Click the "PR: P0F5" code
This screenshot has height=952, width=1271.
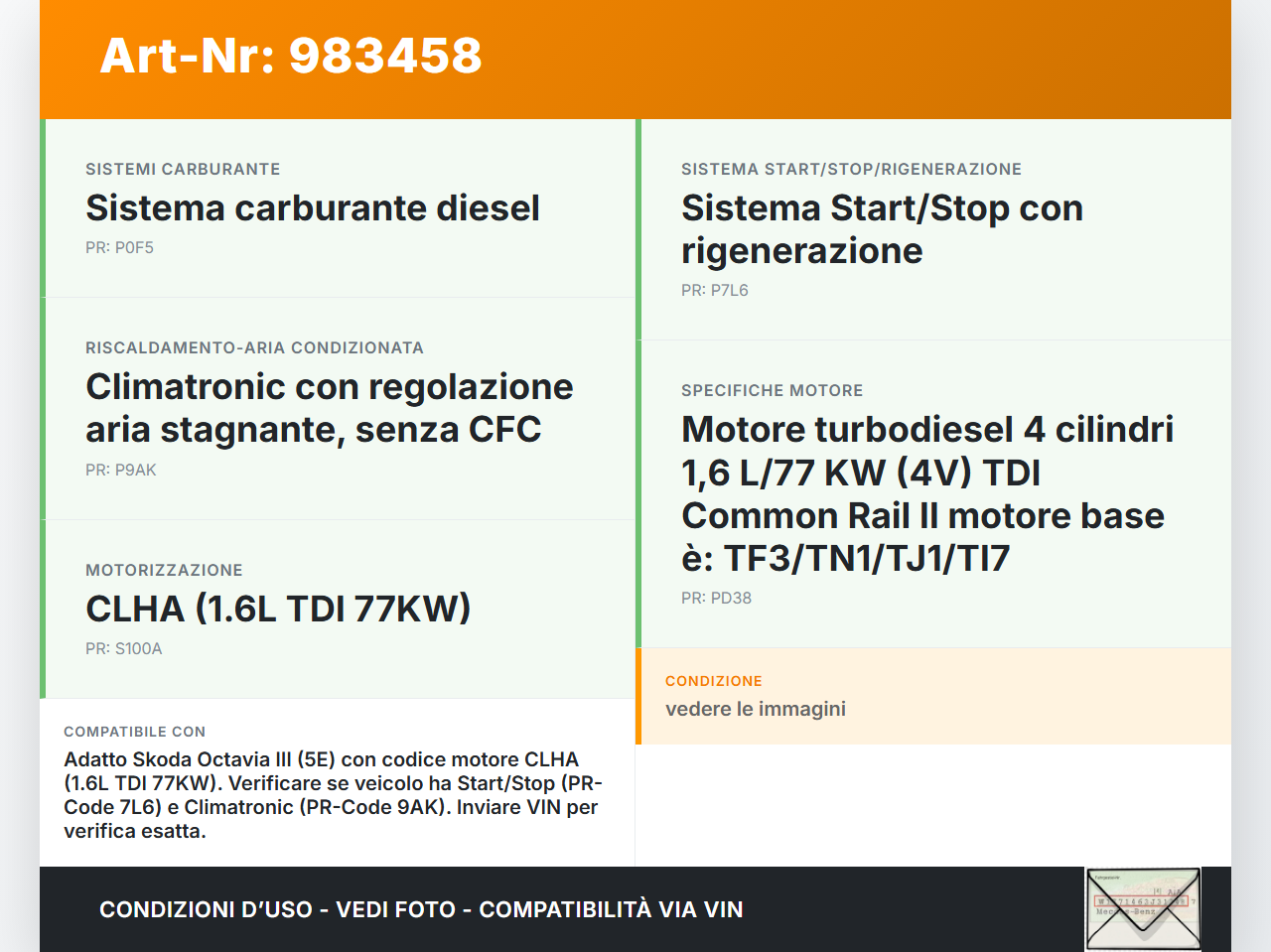pos(119,248)
